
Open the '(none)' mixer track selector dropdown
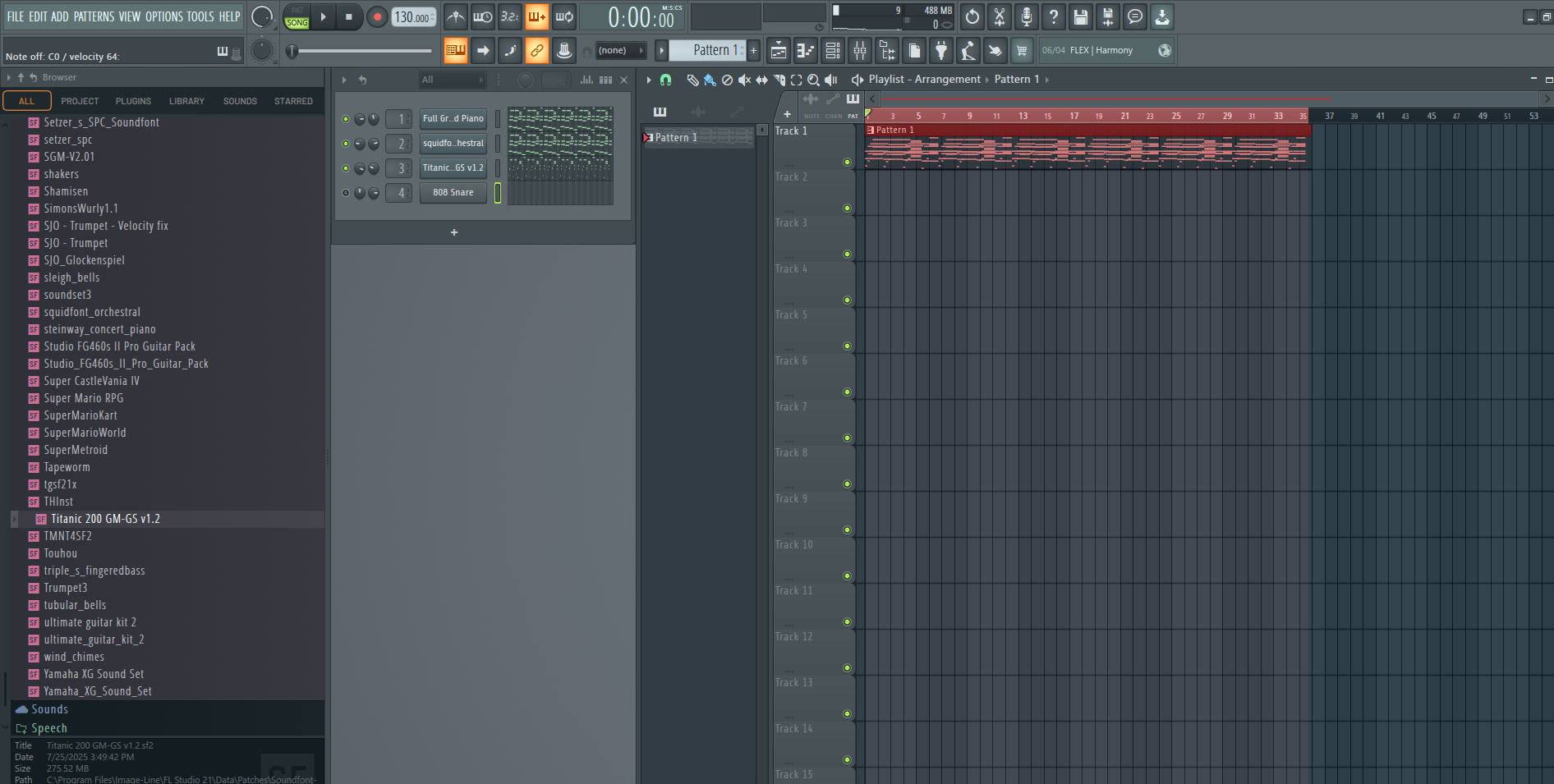pos(619,51)
